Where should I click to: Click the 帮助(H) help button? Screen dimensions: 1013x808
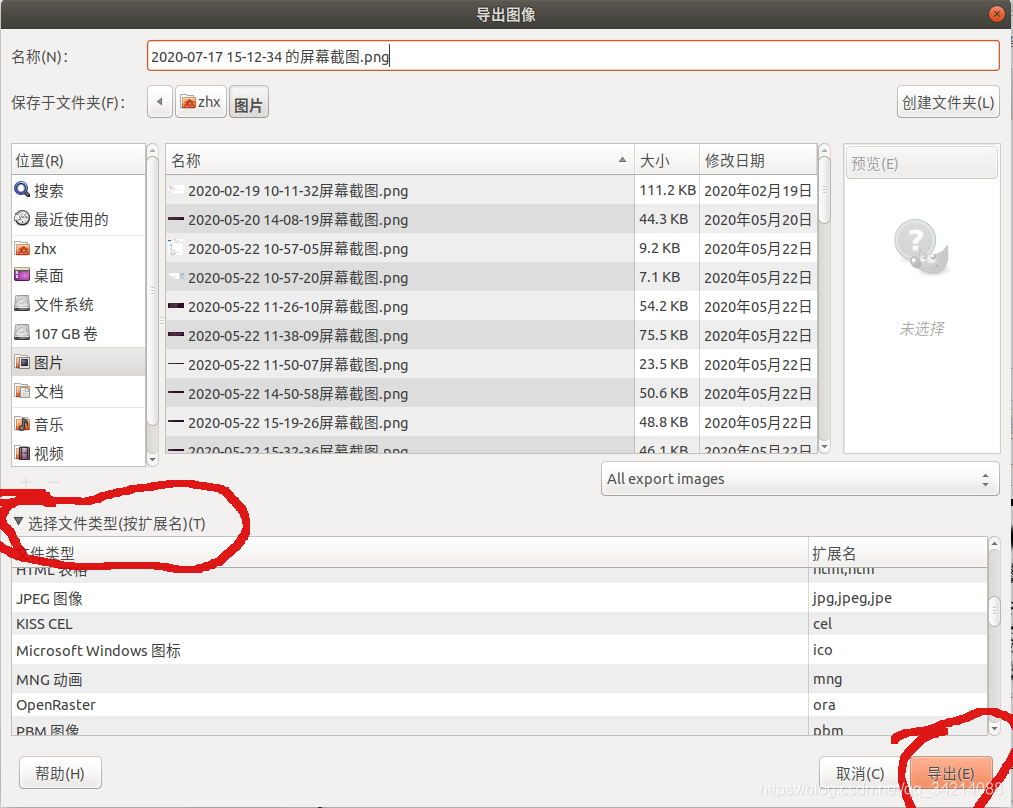(60, 773)
